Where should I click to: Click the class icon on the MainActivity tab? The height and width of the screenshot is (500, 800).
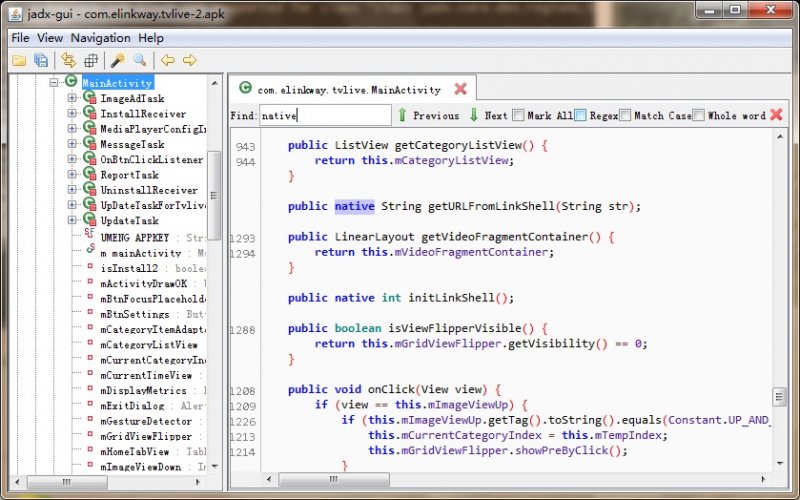click(245, 88)
